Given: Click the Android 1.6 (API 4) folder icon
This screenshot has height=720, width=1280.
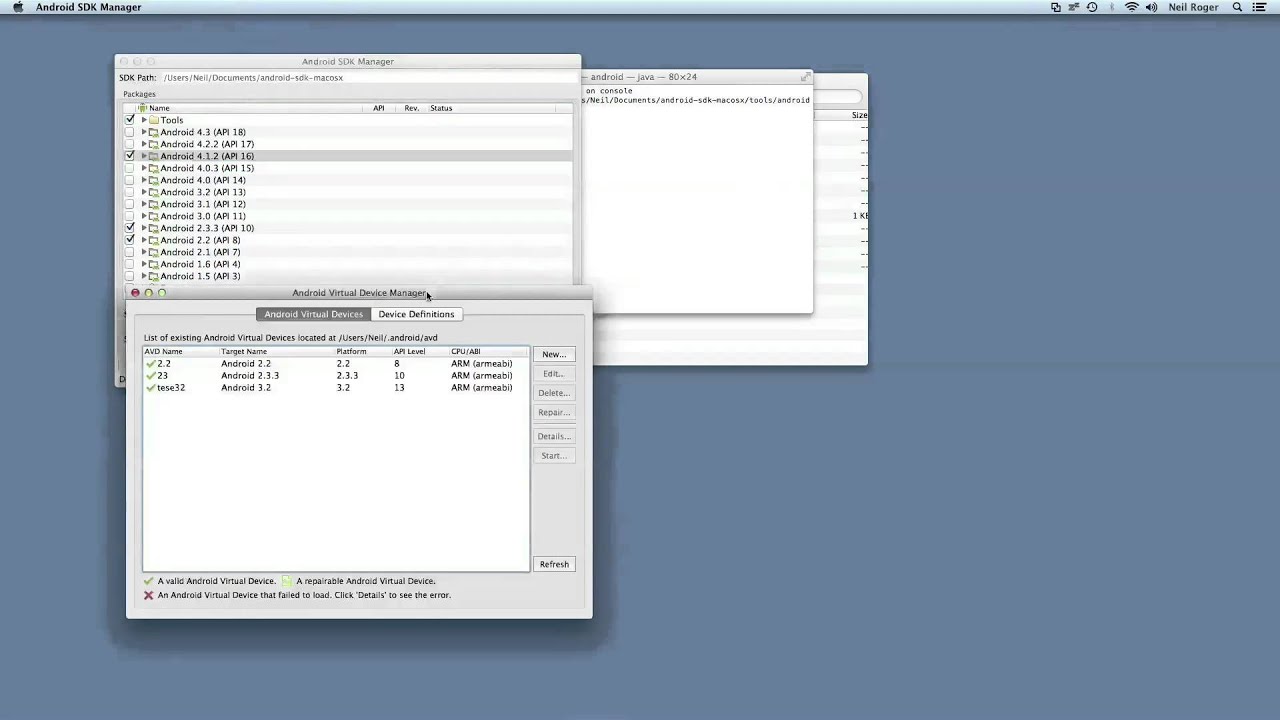Looking at the screenshot, I should 154,264.
